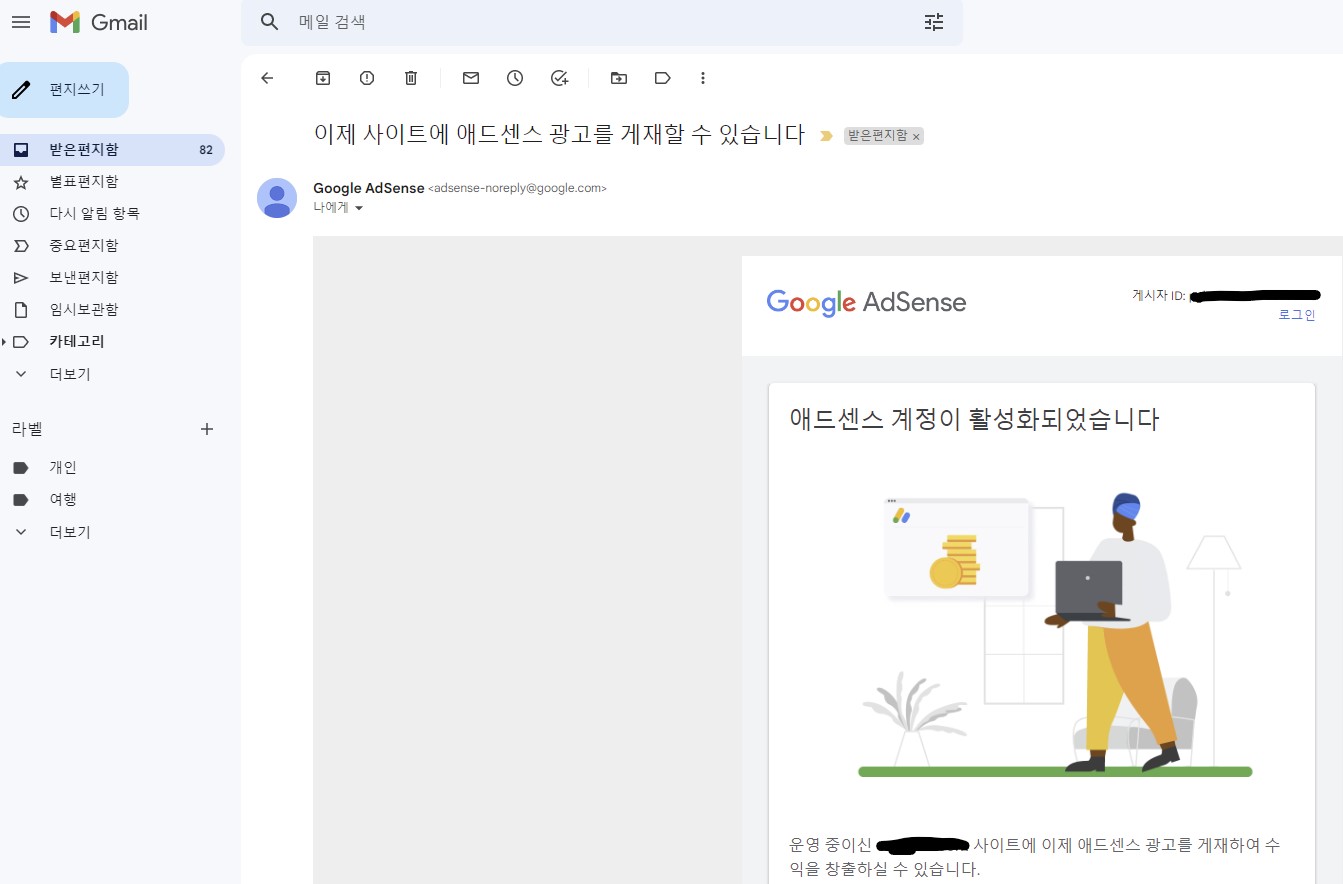Click the 로그인 link in email
The height and width of the screenshot is (884, 1343).
pyautogui.click(x=1297, y=315)
